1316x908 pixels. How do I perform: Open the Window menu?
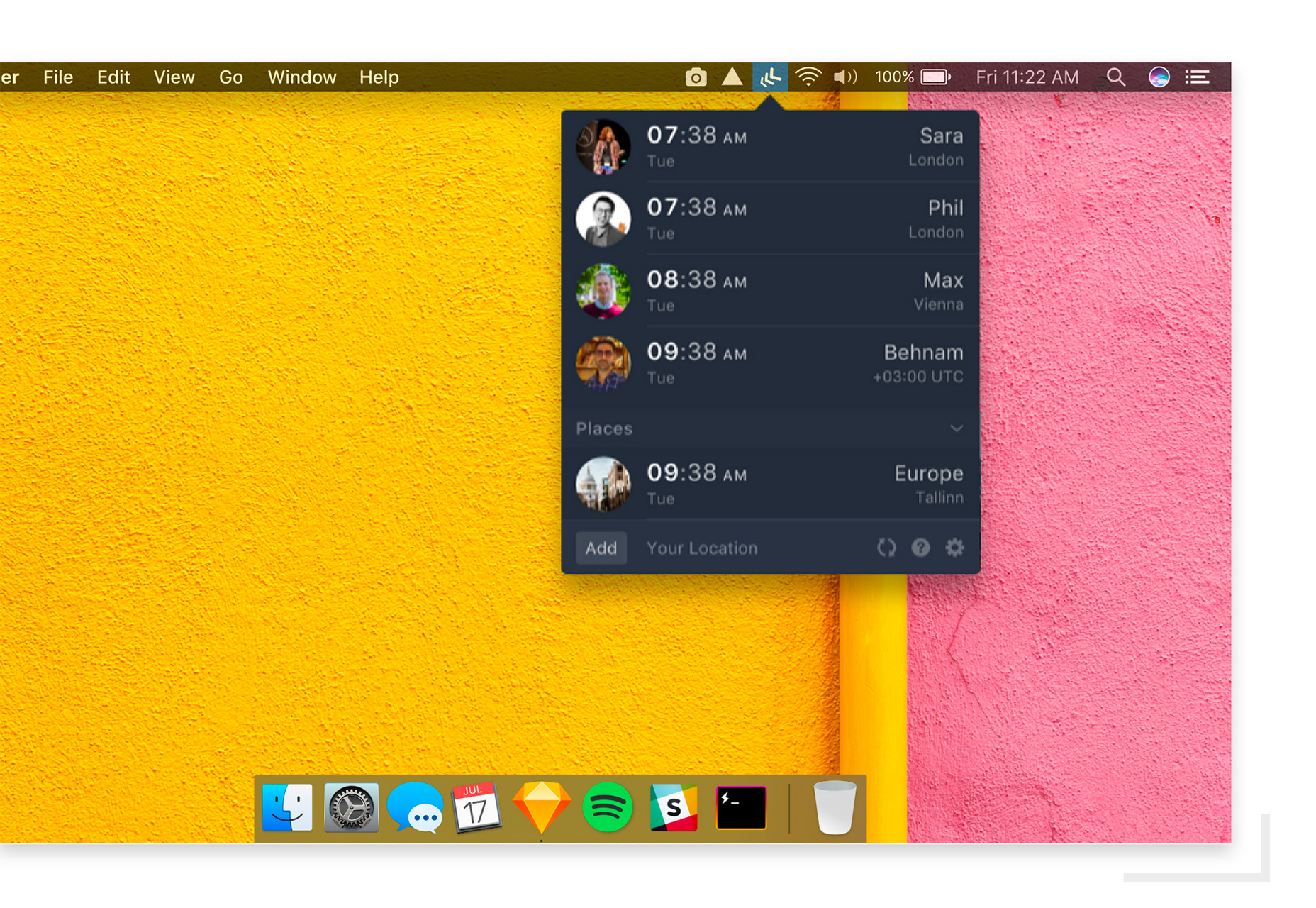(301, 77)
